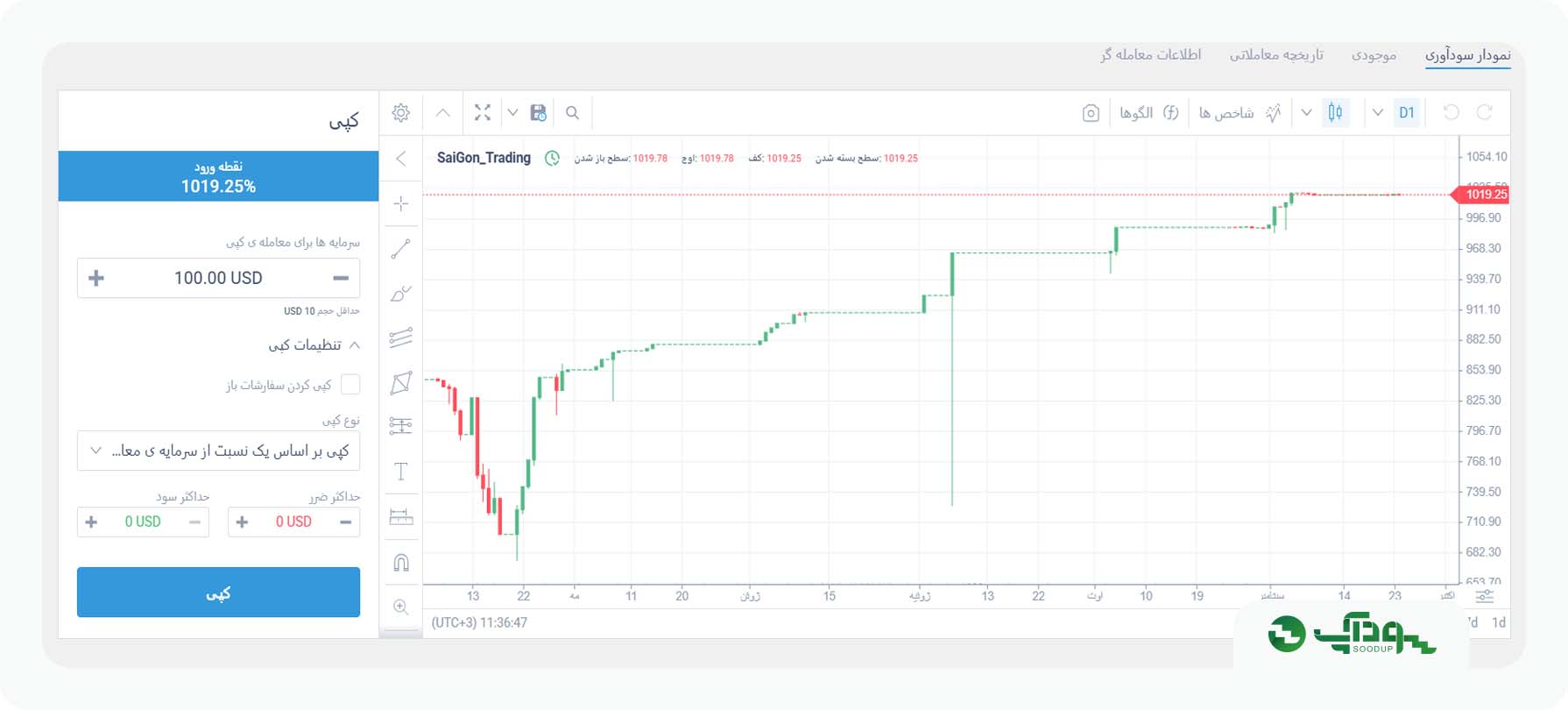Open the symbol search magnifier
Image resolution: width=1568 pixels, height=710 pixels.
click(x=572, y=112)
